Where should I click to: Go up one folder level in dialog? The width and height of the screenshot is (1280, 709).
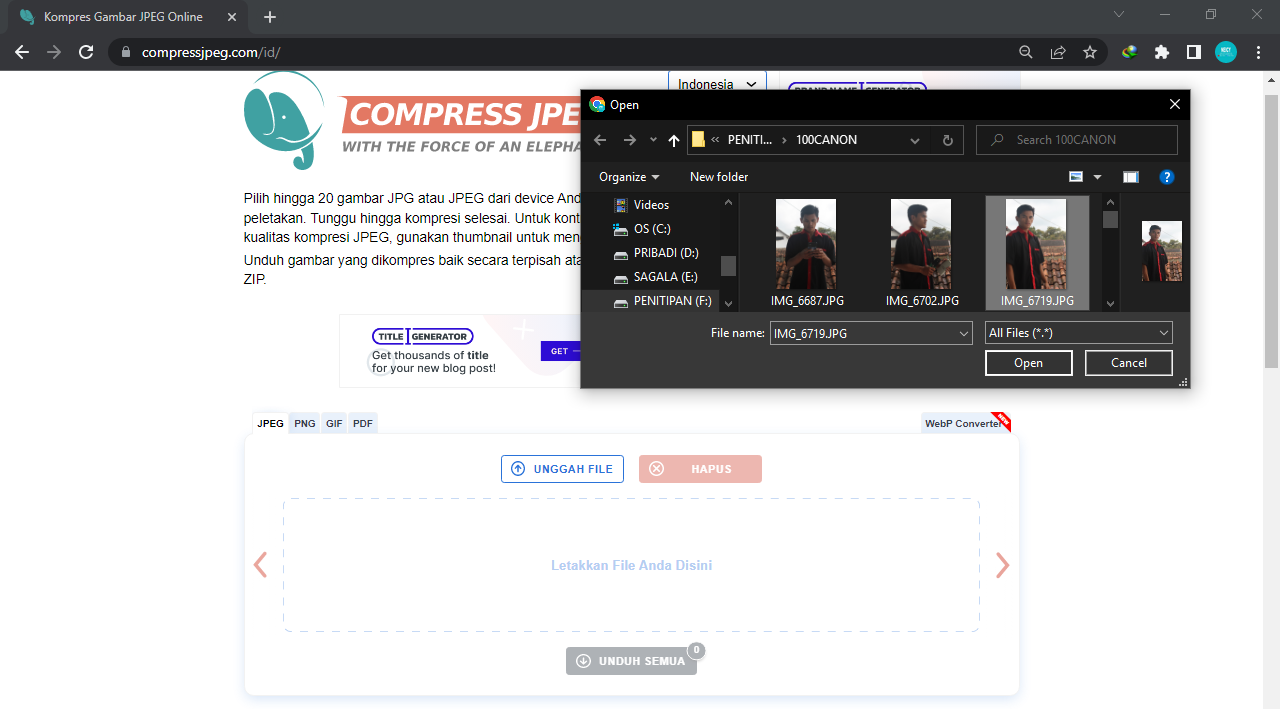(674, 140)
